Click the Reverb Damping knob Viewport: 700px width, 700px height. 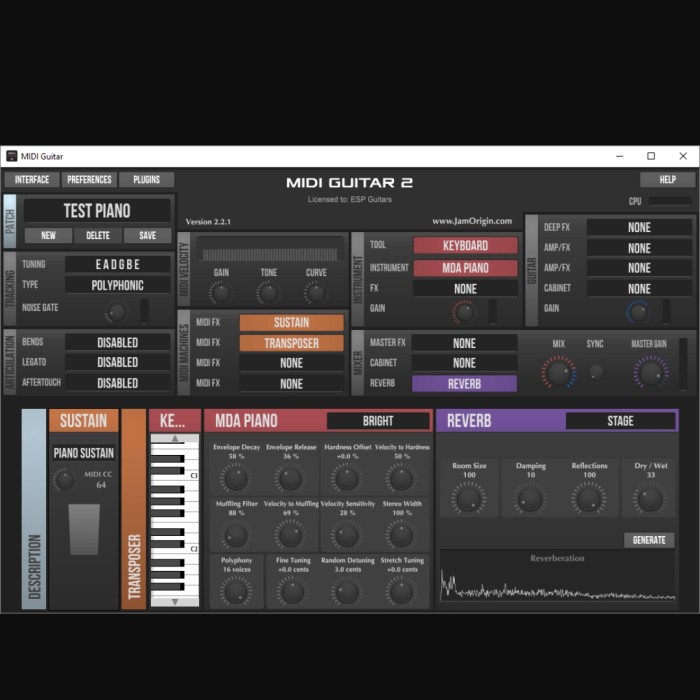(x=530, y=499)
